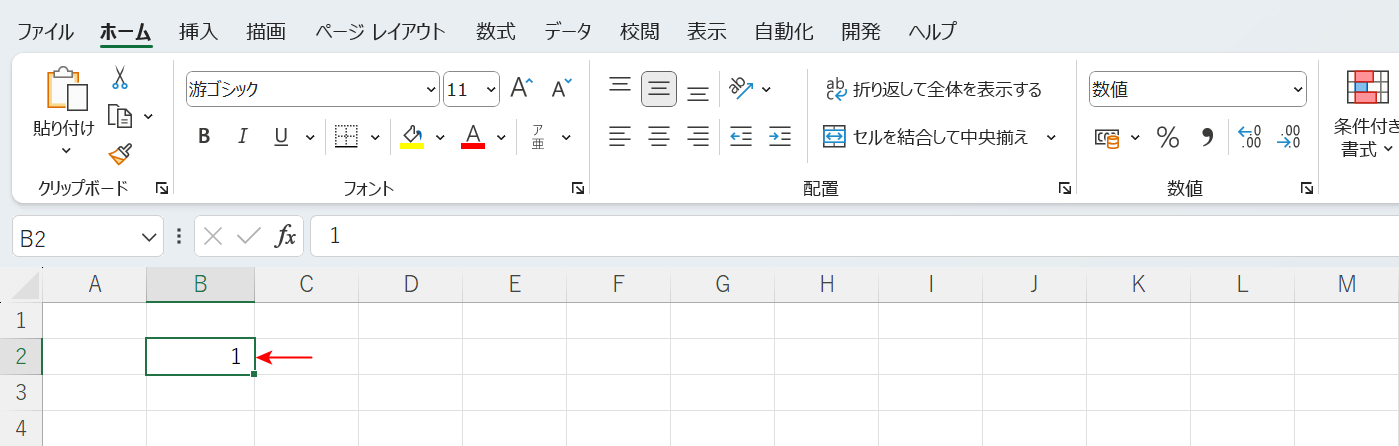
Task: Click the Increase Decimal icon
Action: pos(1249,137)
